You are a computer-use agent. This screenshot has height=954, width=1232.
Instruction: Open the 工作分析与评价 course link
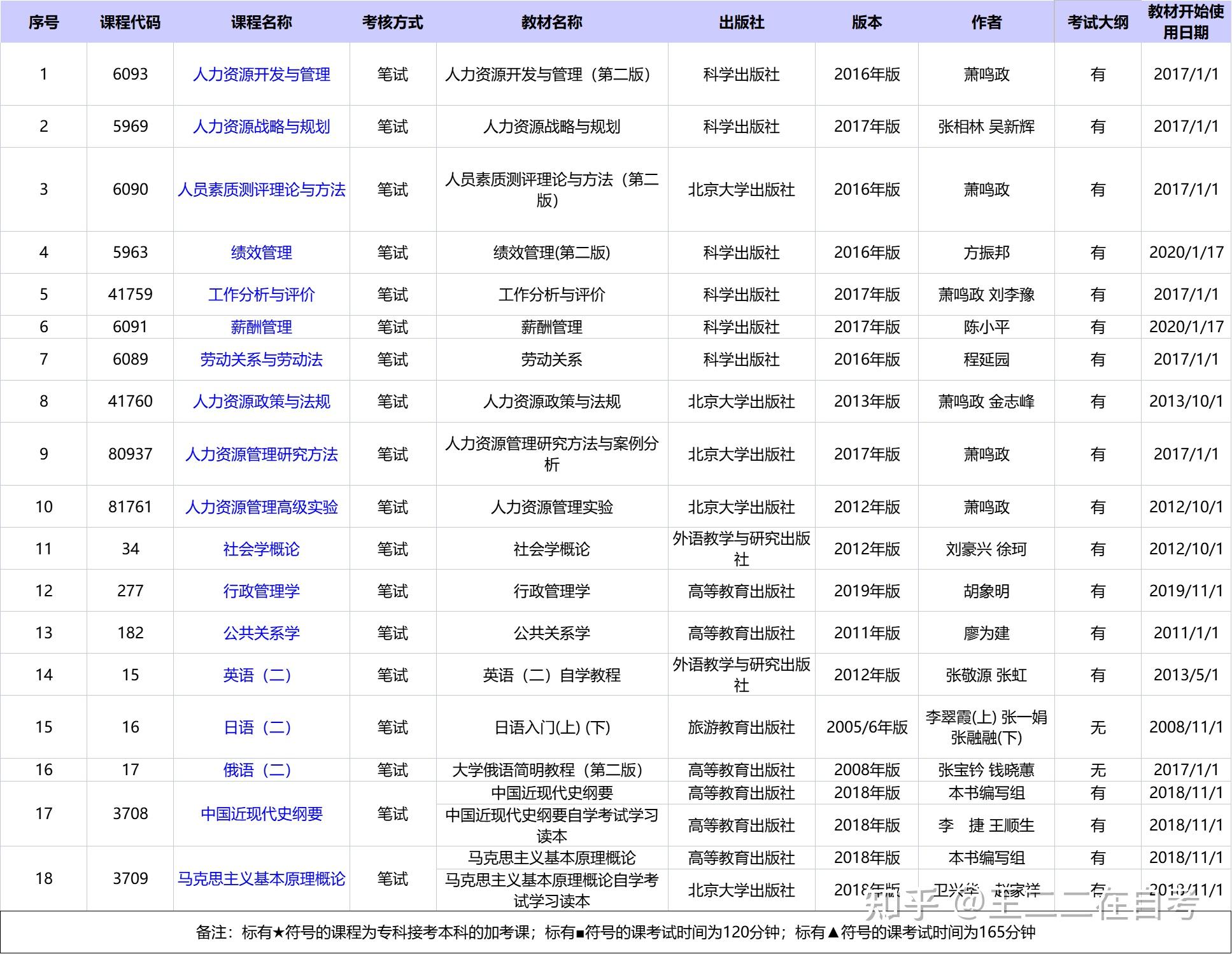pos(261,295)
